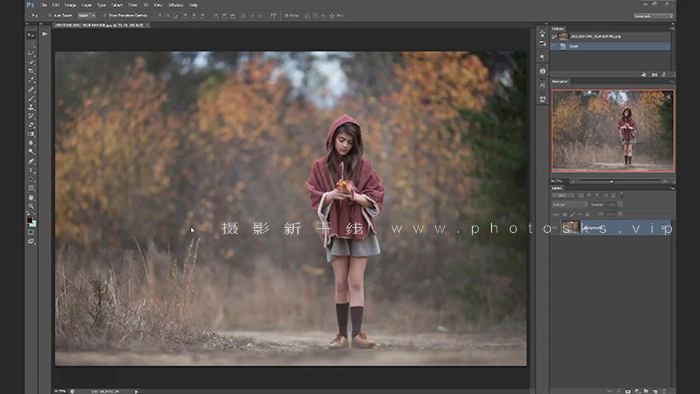Open the History panel flyout menu
Viewport: 700px width, 394px height.
[x=672, y=29]
